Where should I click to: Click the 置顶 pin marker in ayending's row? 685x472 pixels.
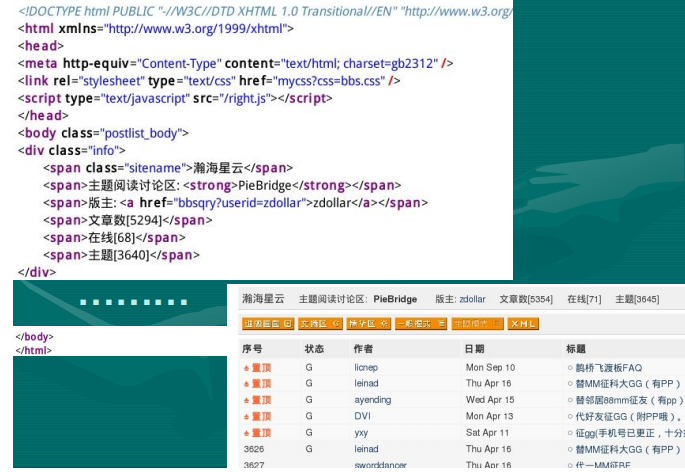click(257, 400)
